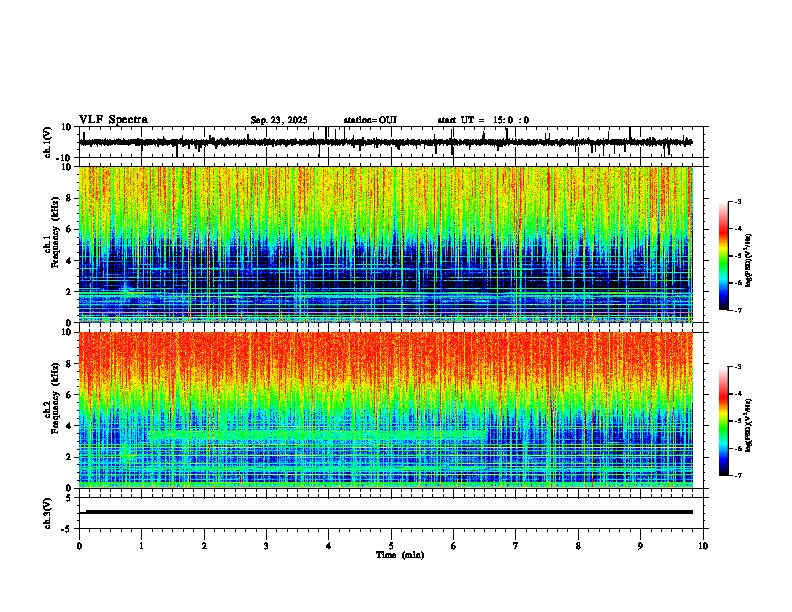Click time axis tick label '9'
792x612 pixels.
[640, 546]
